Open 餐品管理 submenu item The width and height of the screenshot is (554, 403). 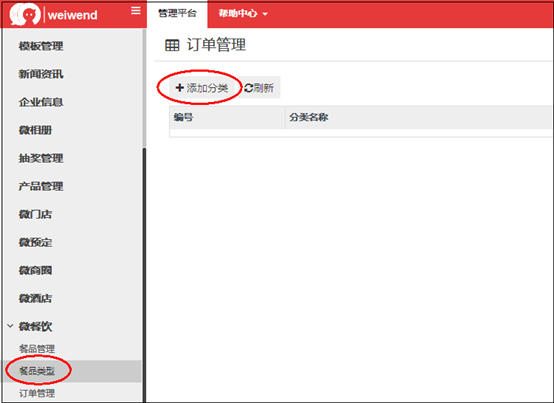coord(37,349)
